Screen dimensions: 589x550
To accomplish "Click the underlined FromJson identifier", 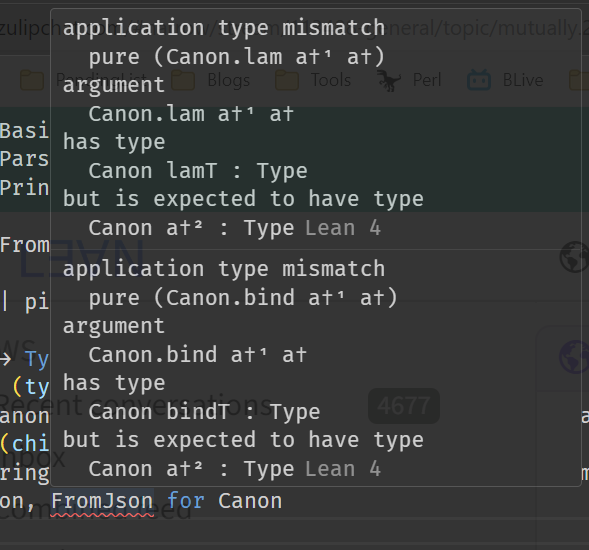I will [102, 501].
